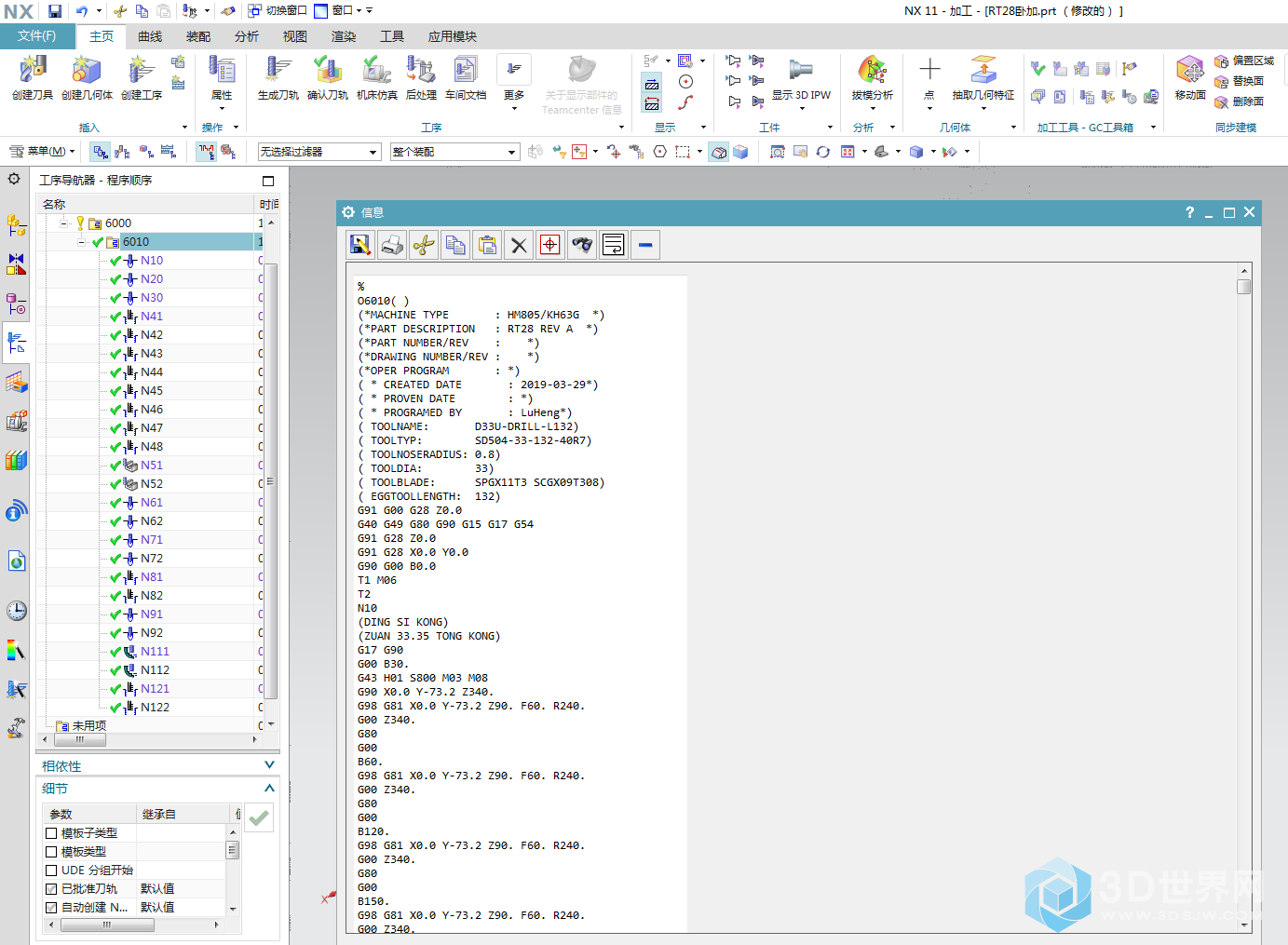The width and height of the screenshot is (1288, 945).
Task: Select operation N111 in the tree
Action: pos(155,652)
